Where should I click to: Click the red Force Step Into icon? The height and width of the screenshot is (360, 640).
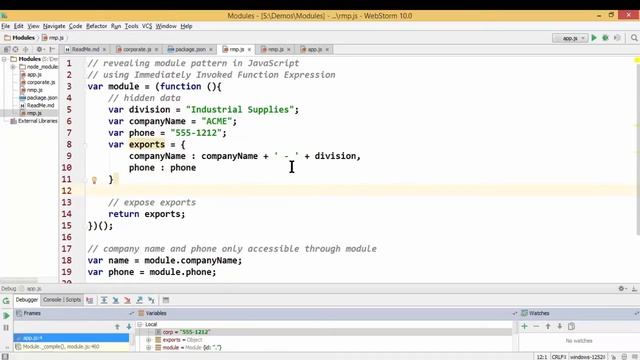pyautogui.click(x=127, y=300)
